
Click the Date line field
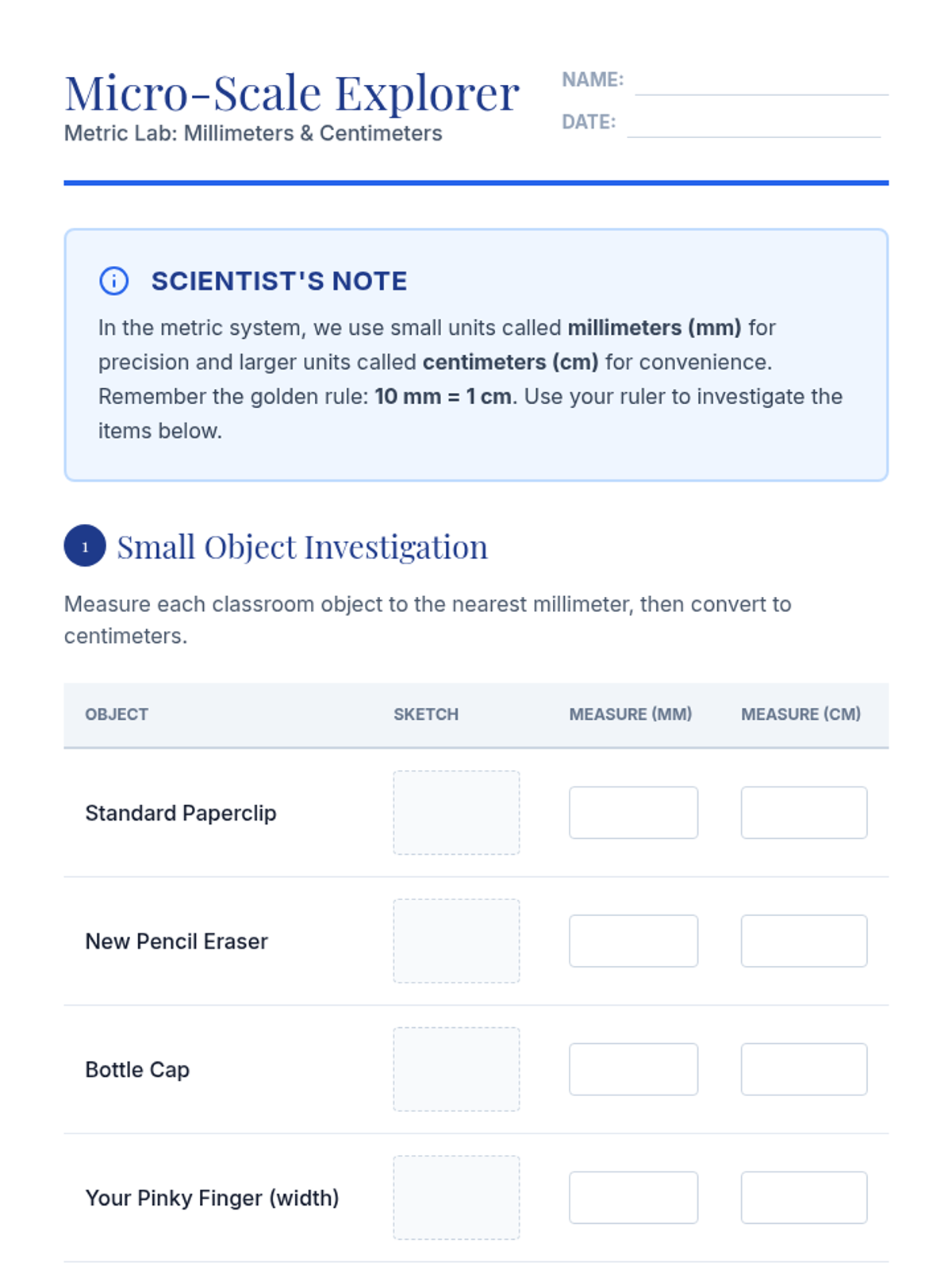(x=754, y=123)
